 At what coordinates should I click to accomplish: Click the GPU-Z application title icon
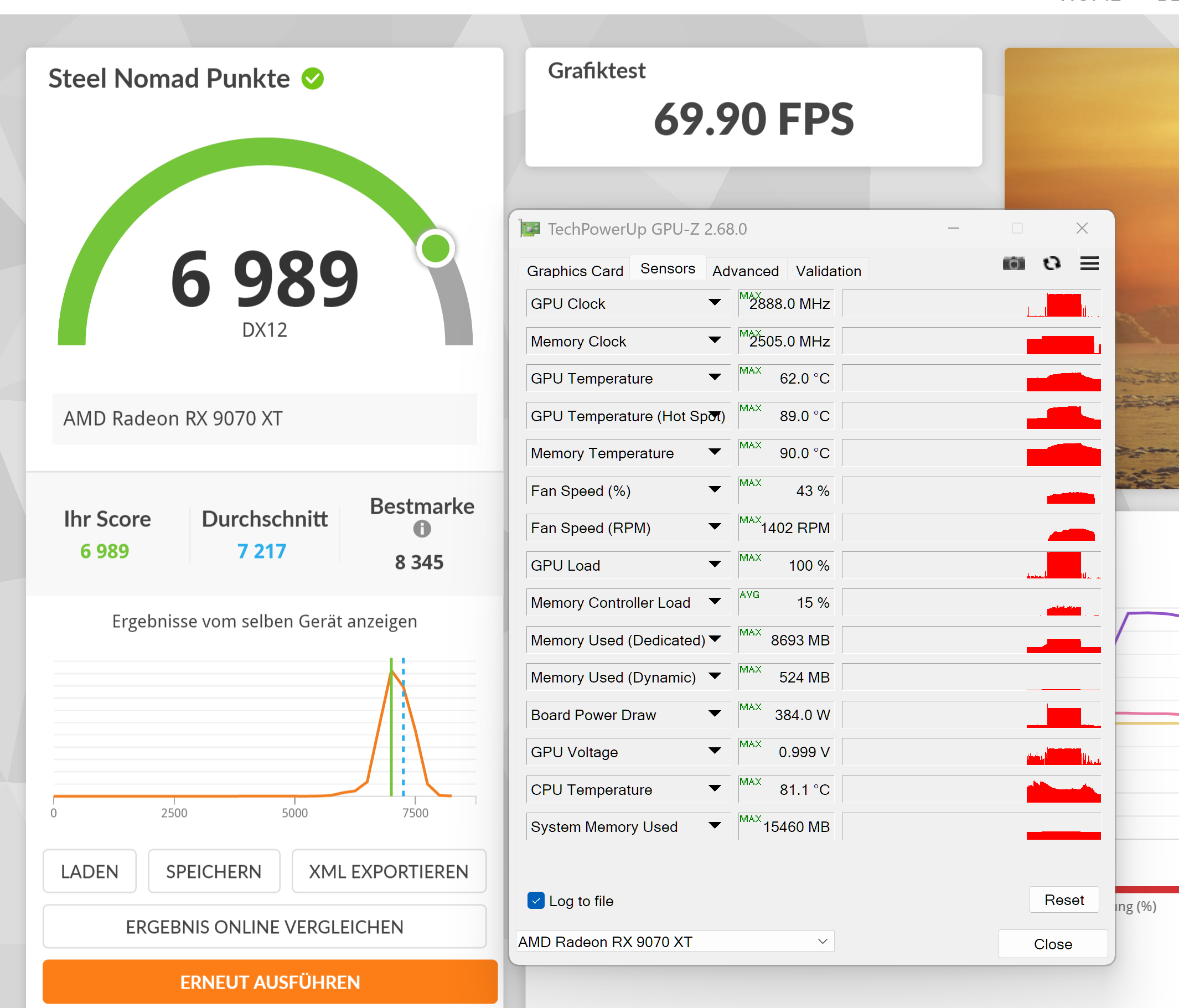(530, 229)
